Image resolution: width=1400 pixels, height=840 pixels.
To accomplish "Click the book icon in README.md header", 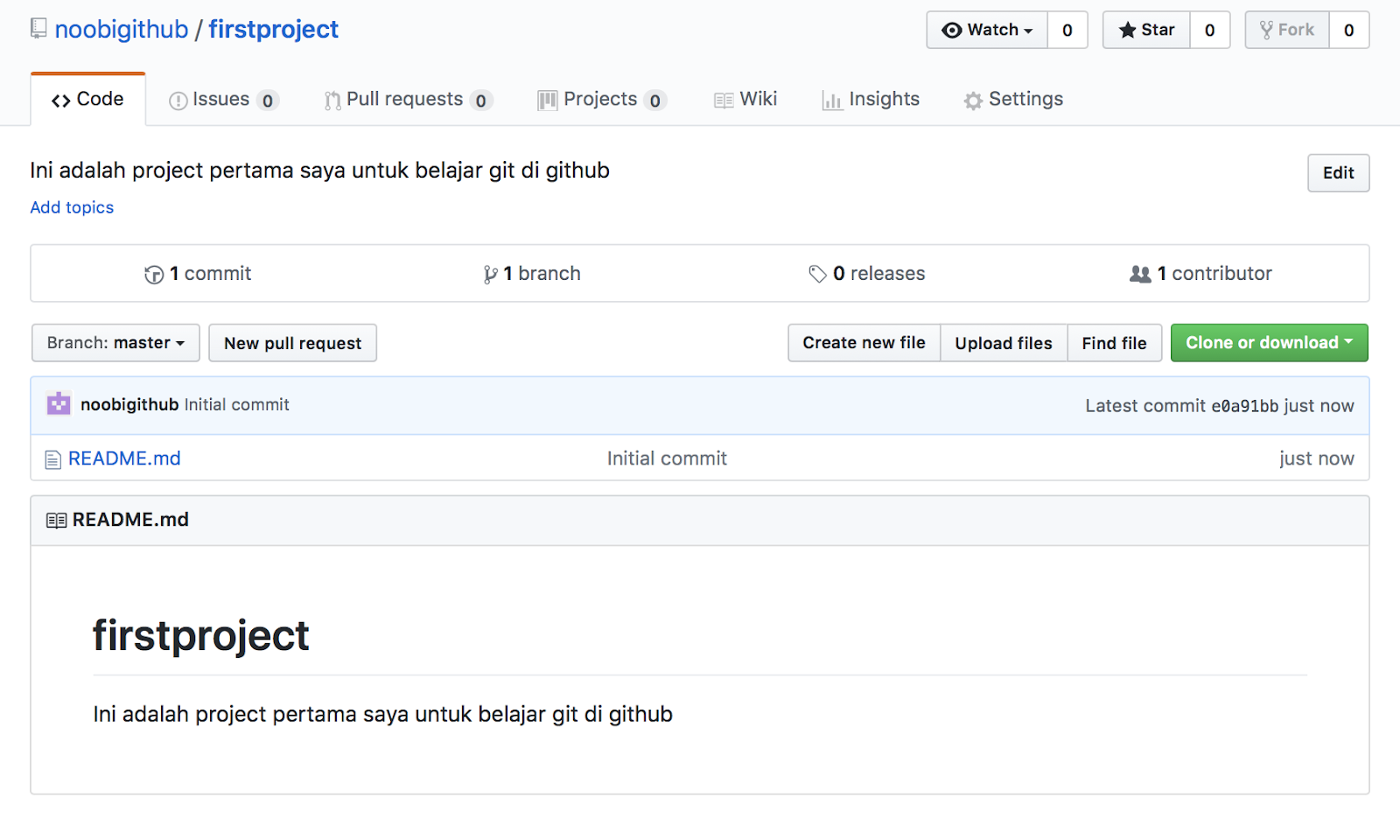I will tap(56, 521).
